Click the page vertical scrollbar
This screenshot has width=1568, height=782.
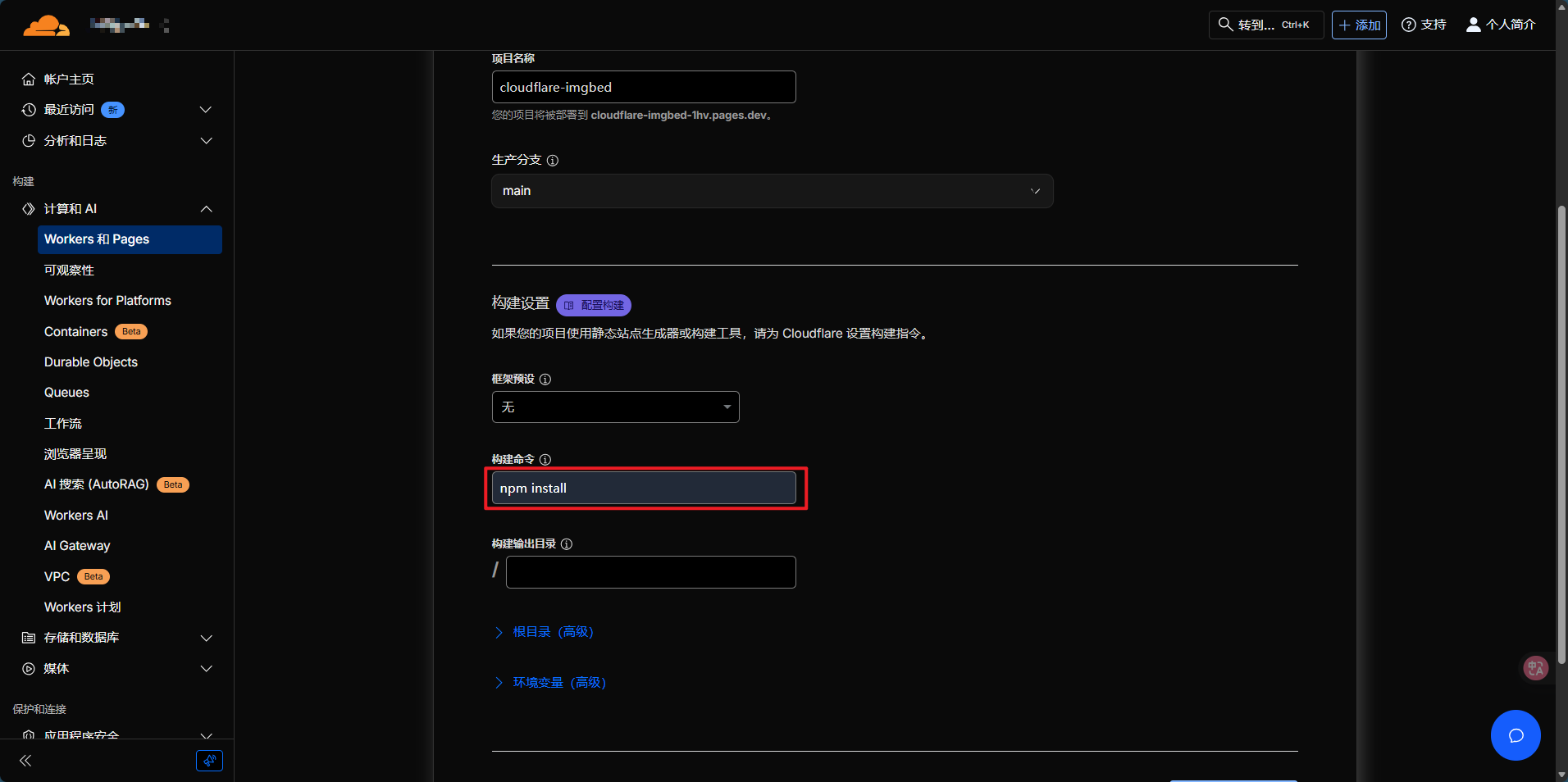pyautogui.click(x=1561, y=434)
